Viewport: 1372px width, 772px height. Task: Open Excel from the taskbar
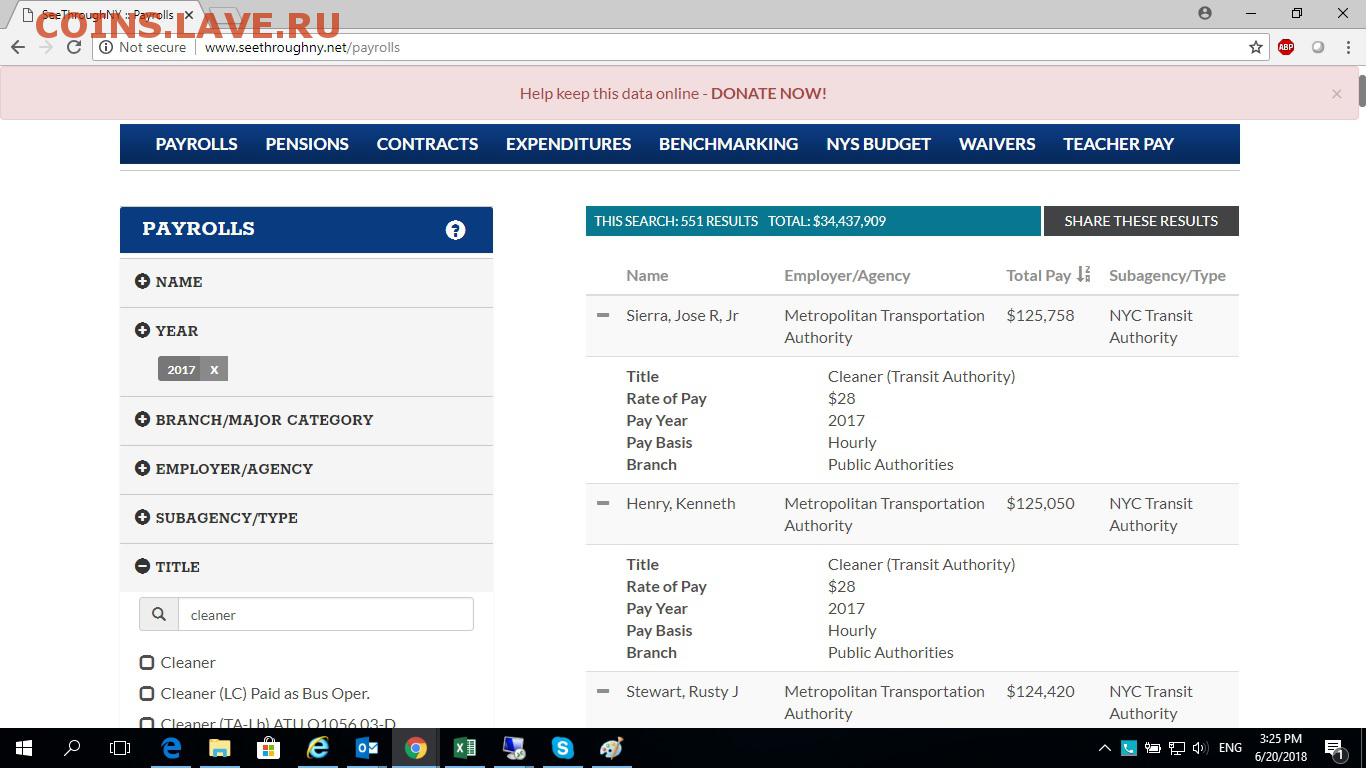click(464, 747)
